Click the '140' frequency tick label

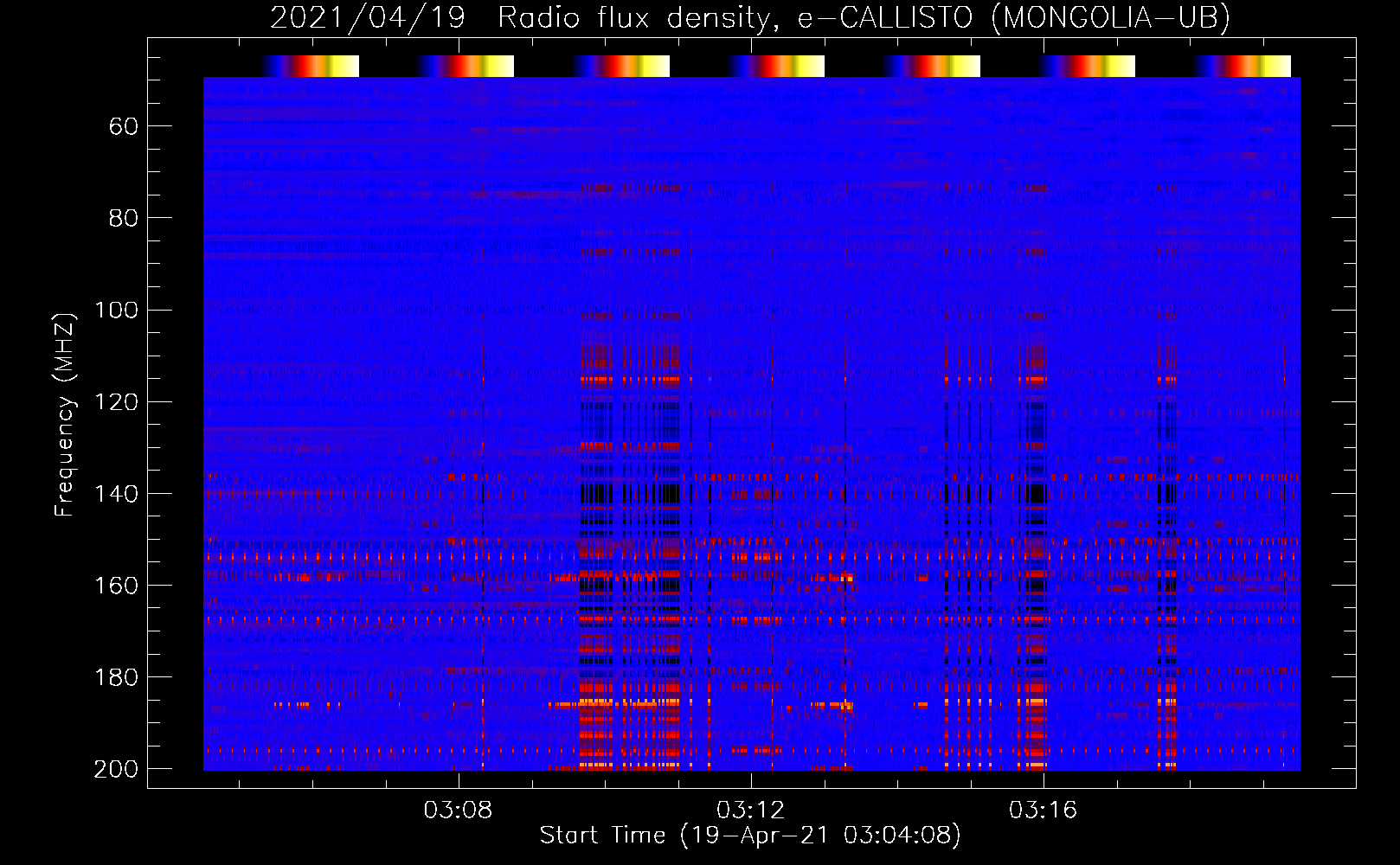point(116,494)
